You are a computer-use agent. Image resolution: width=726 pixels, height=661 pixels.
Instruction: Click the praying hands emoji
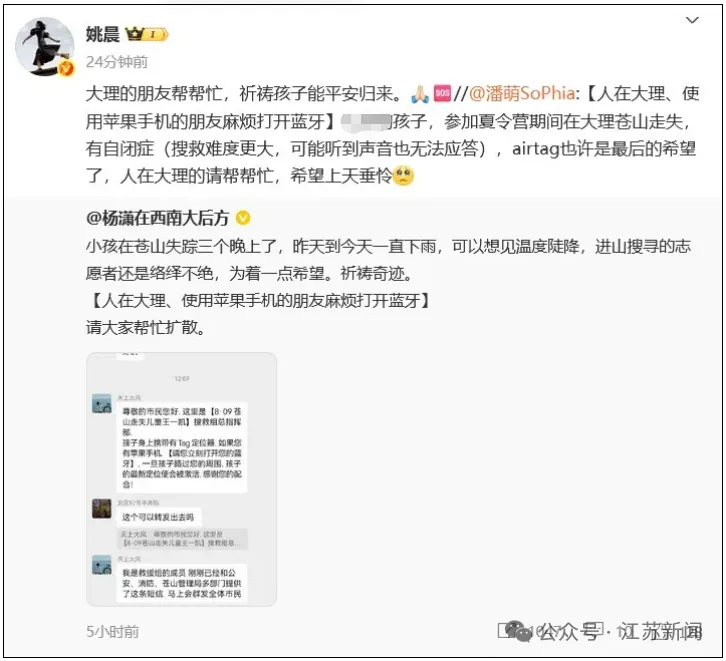point(419,94)
